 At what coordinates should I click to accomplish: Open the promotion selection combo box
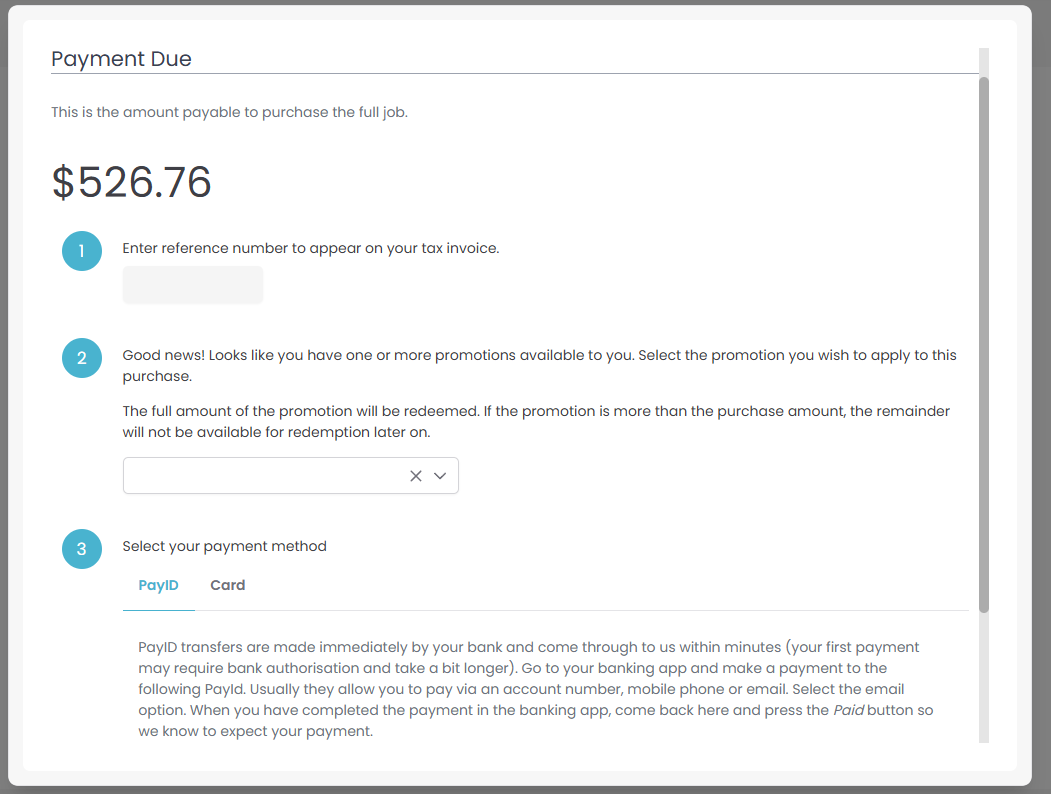(x=262, y=476)
